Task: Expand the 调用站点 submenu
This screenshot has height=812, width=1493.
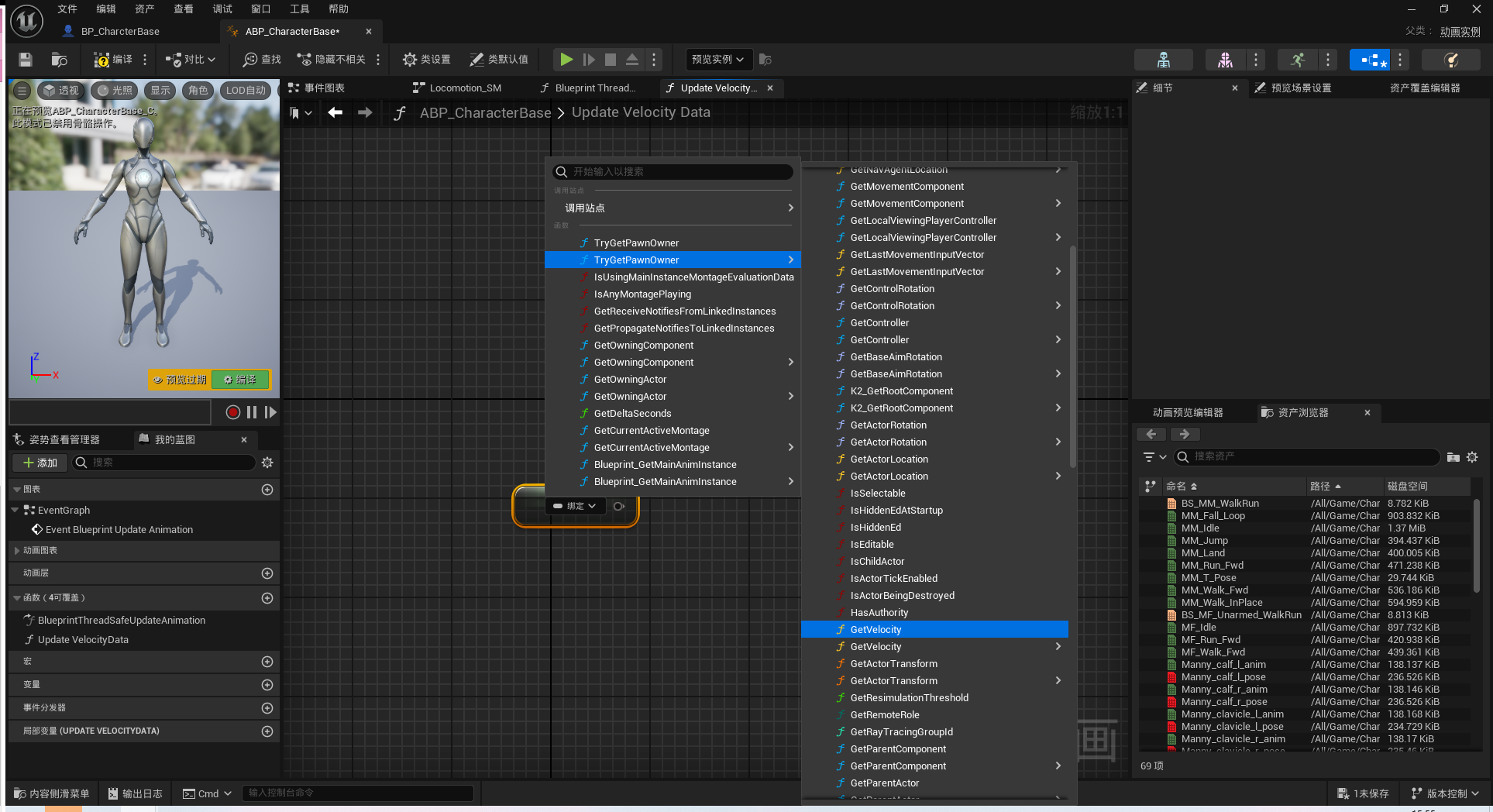Action: [x=673, y=208]
